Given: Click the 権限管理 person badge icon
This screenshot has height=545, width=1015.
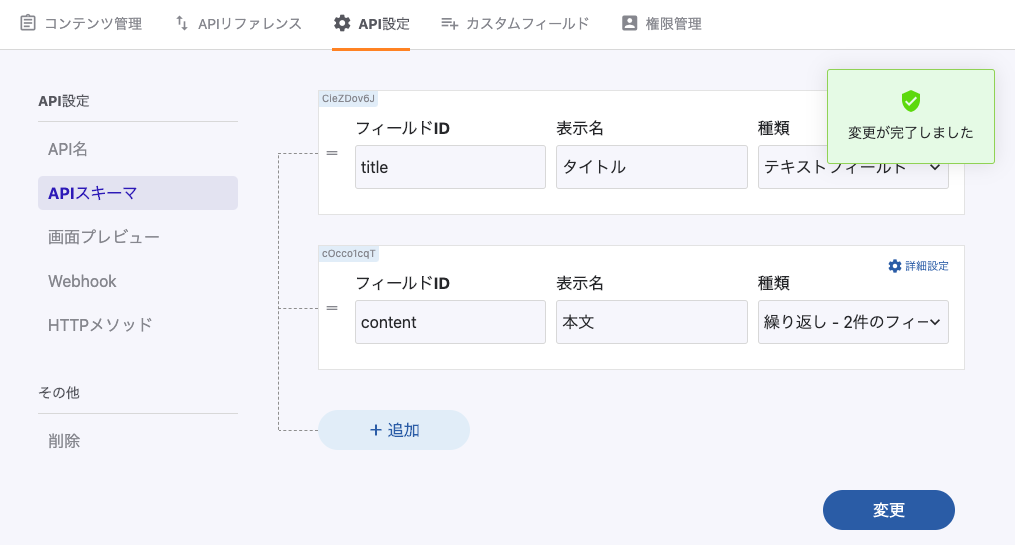Looking at the screenshot, I should click(x=629, y=23).
